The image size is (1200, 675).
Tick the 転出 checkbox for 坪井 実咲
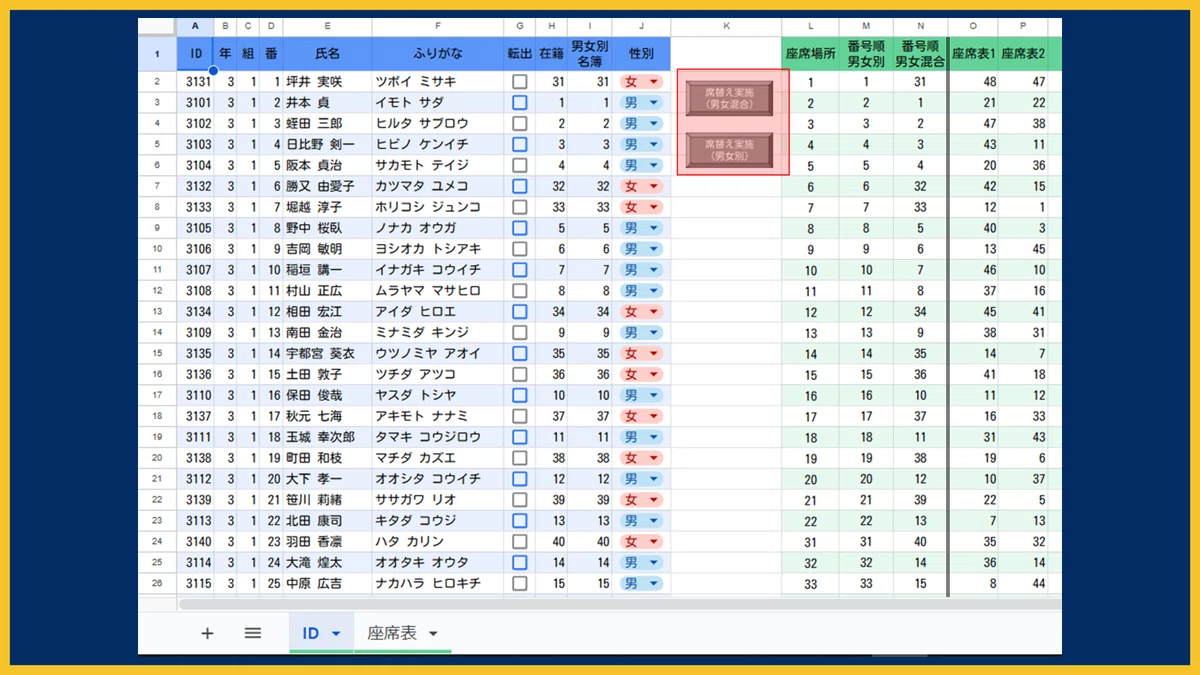[x=519, y=82]
